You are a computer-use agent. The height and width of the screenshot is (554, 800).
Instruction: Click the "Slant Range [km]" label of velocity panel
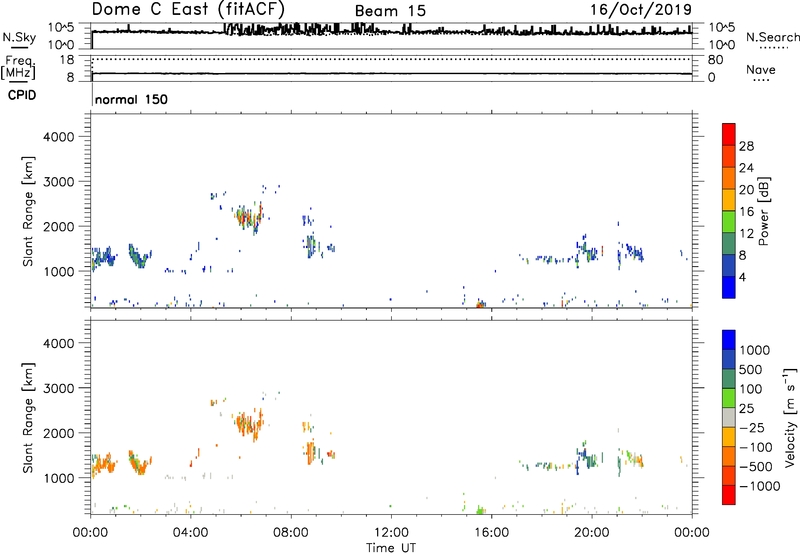click(x=28, y=418)
